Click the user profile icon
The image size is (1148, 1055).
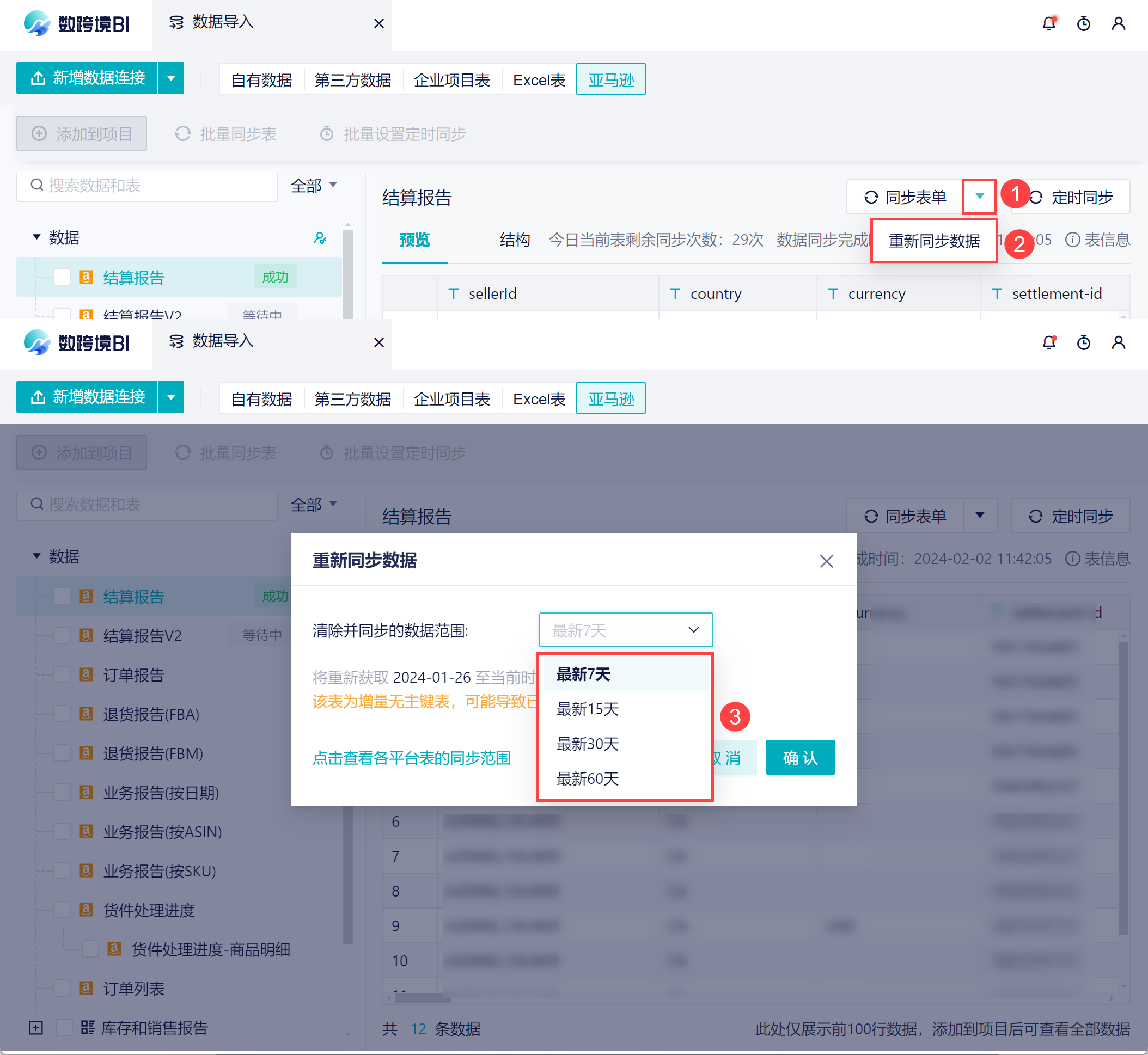1118,23
